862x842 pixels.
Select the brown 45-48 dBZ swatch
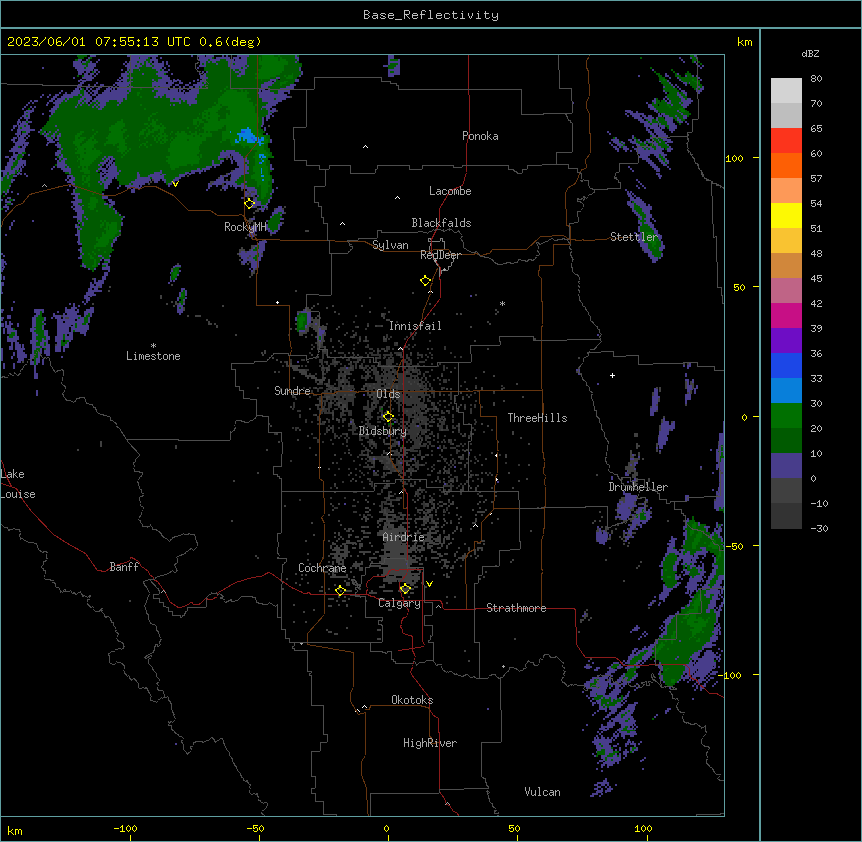coord(786,265)
